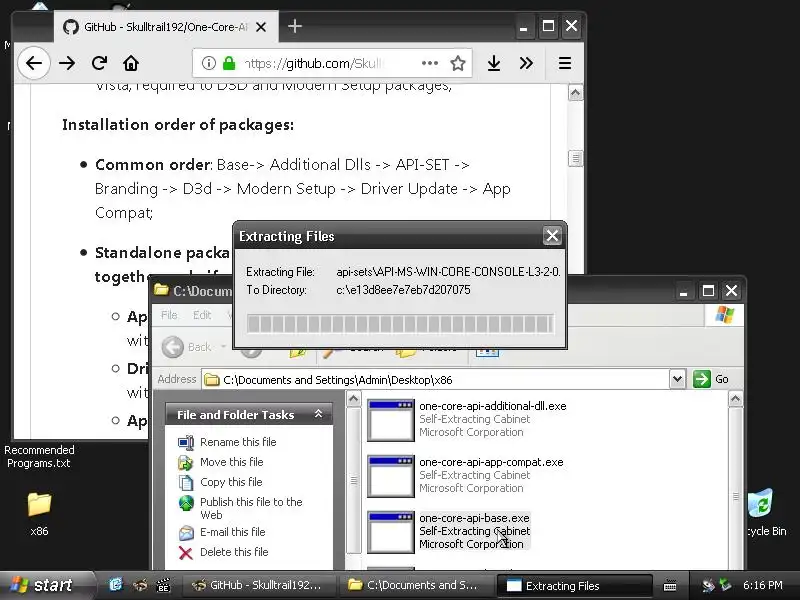Launch media player from quick launch
800x600 pixels.
163,585
